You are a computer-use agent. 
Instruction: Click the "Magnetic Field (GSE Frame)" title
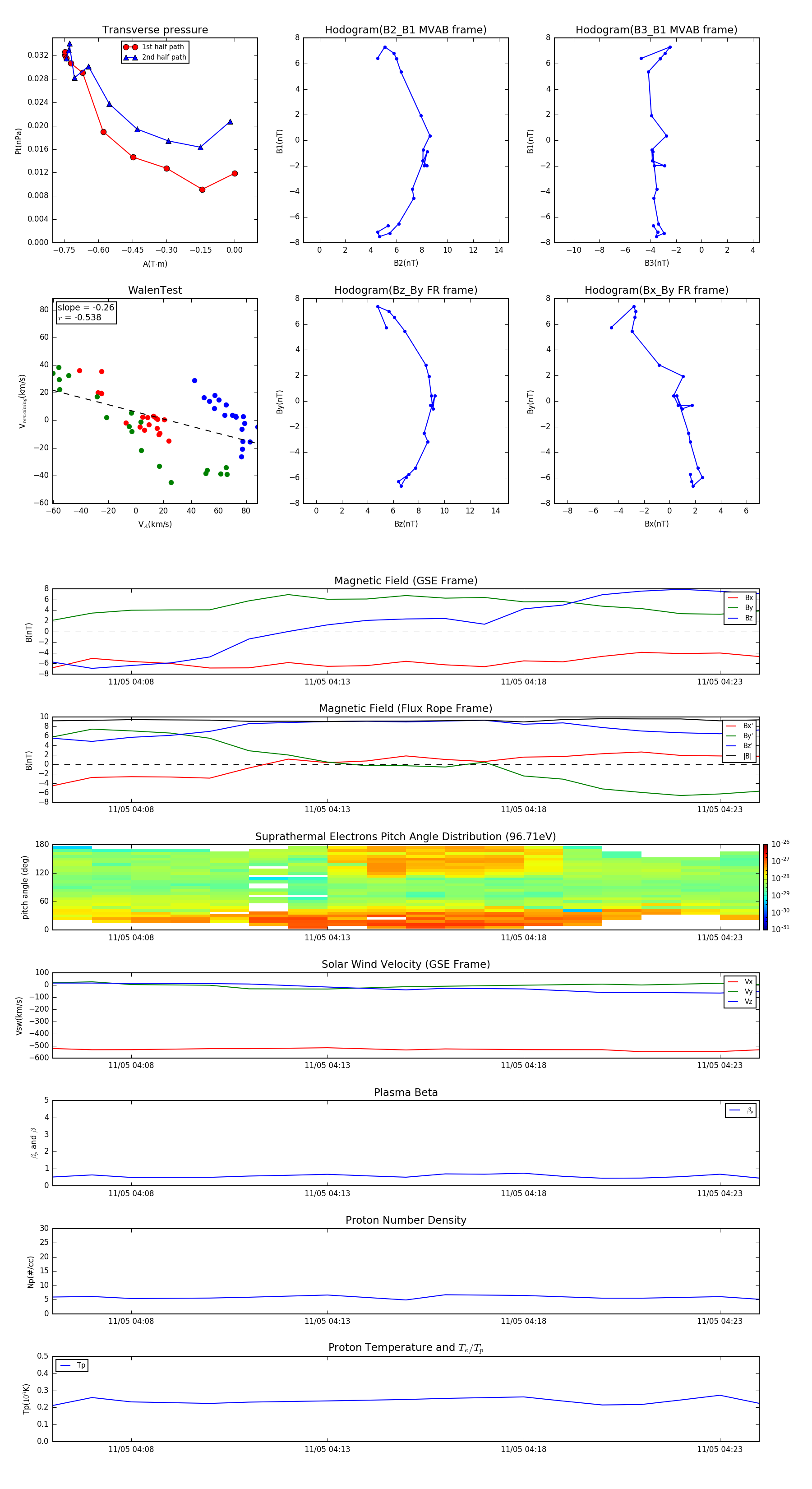coord(406,581)
